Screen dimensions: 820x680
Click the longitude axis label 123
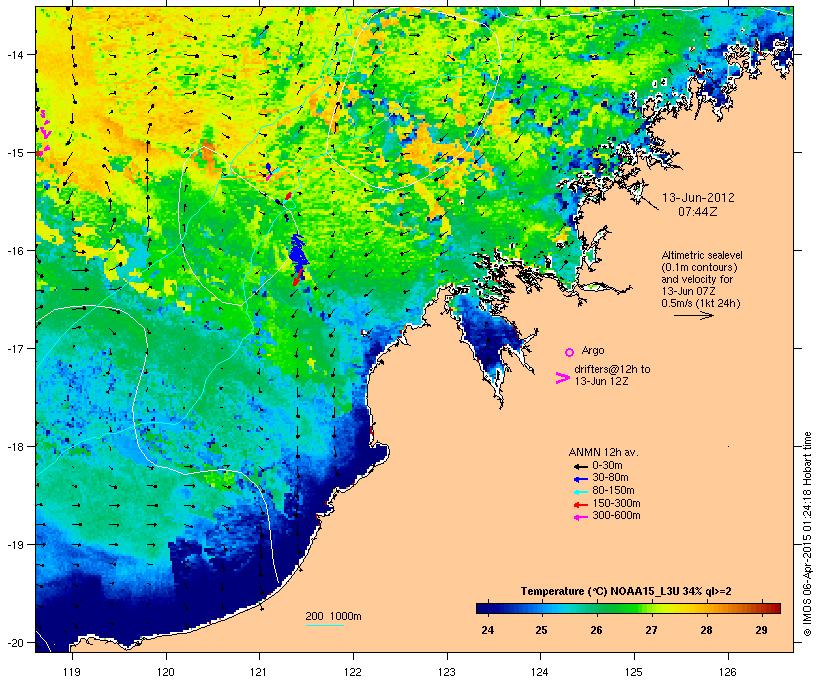pyautogui.click(x=447, y=672)
